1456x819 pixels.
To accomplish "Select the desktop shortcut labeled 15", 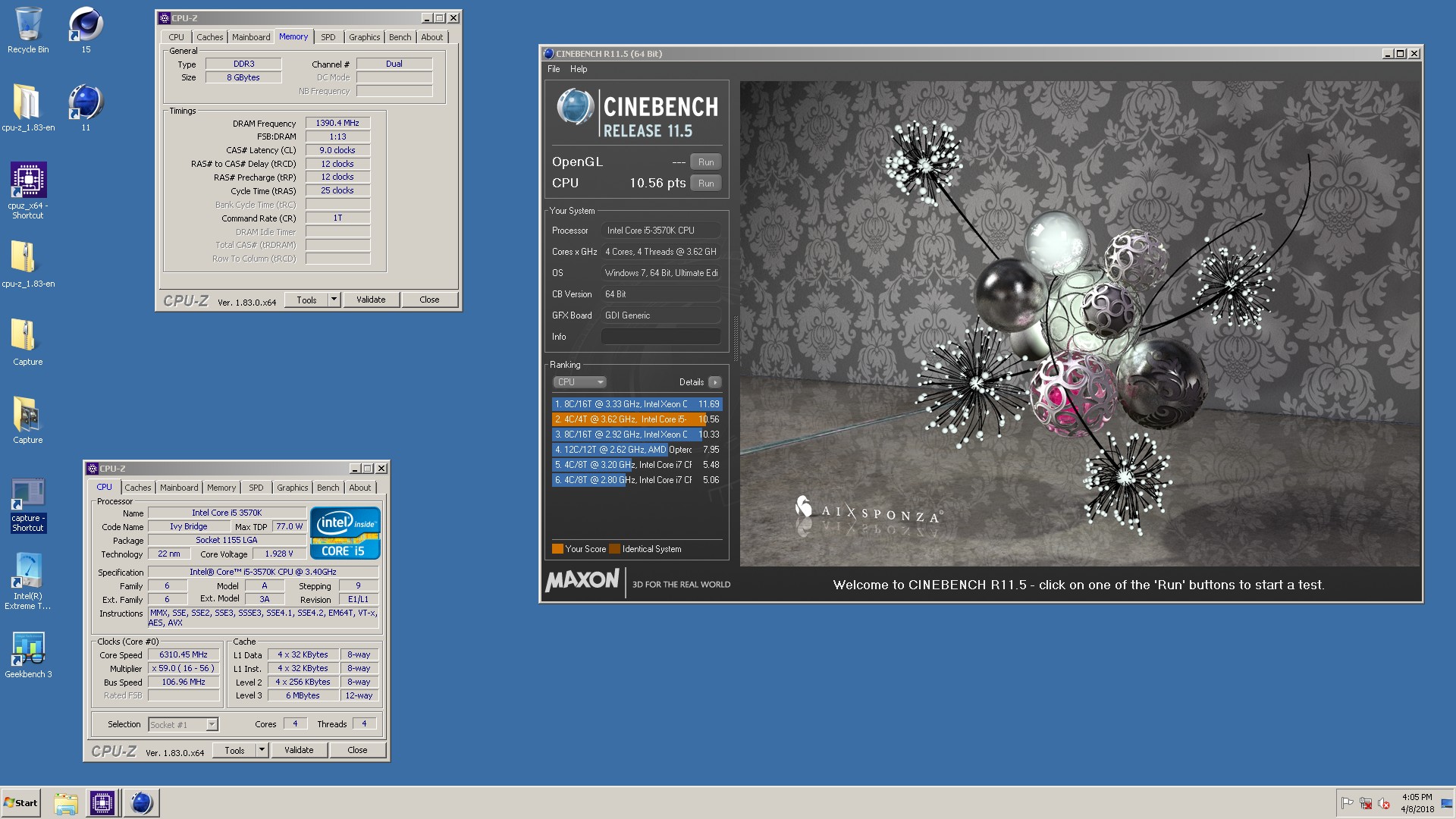I will 86,30.
